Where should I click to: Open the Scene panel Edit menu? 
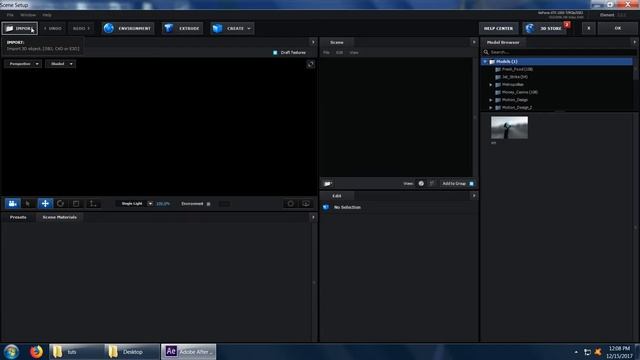click(339, 53)
